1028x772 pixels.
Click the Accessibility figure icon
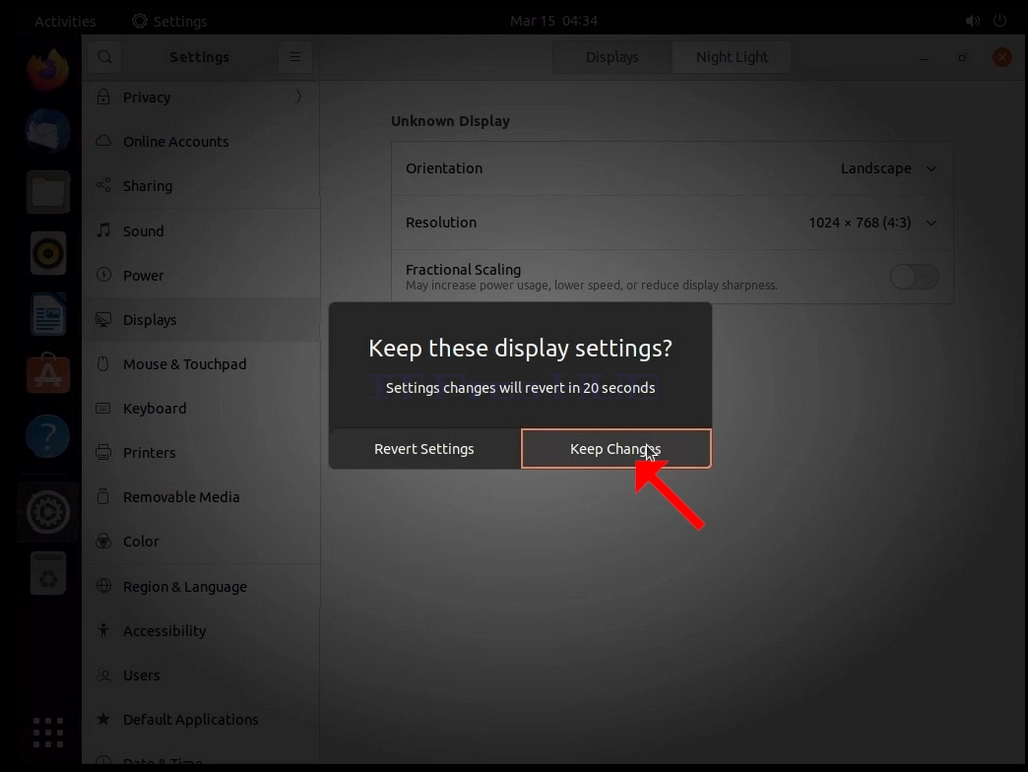pyautogui.click(x=103, y=630)
